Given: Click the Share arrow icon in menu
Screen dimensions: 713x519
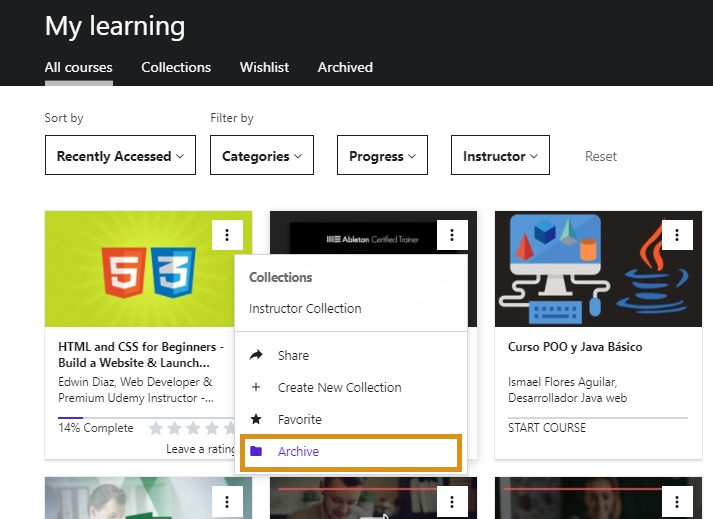Looking at the screenshot, I should click(x=256, y=355).
